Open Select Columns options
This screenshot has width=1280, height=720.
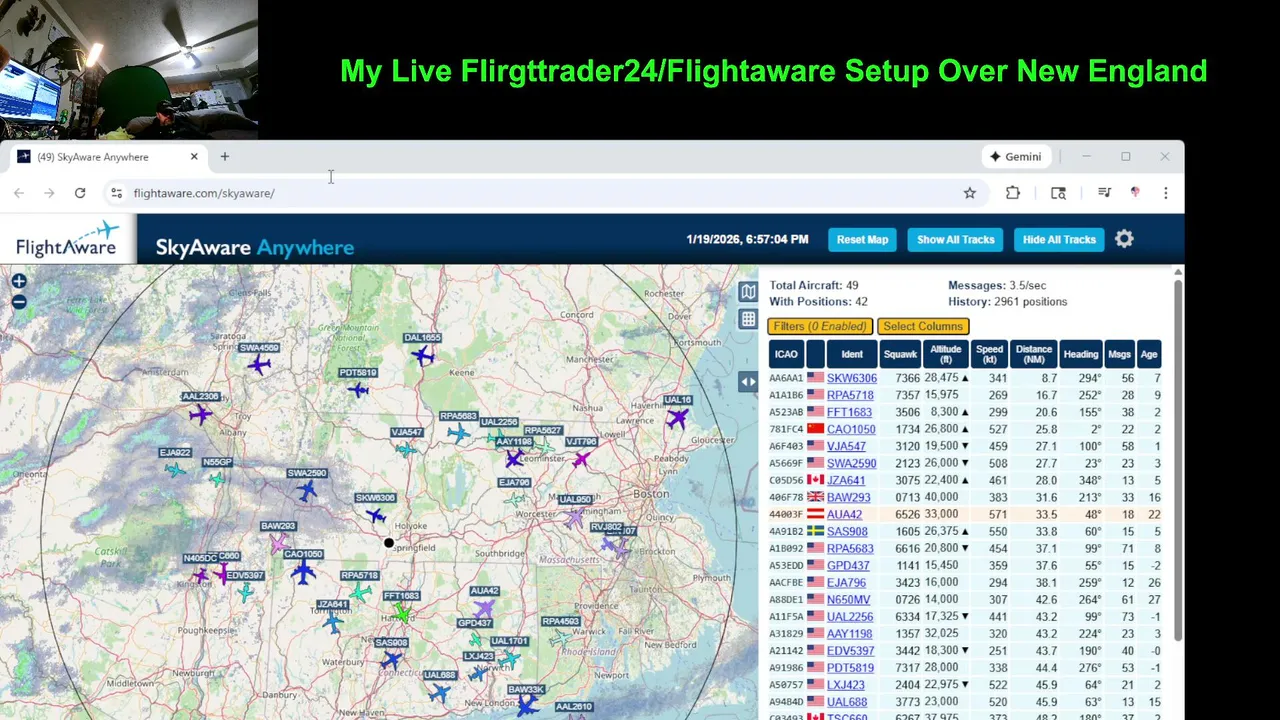tap(923, 326)
